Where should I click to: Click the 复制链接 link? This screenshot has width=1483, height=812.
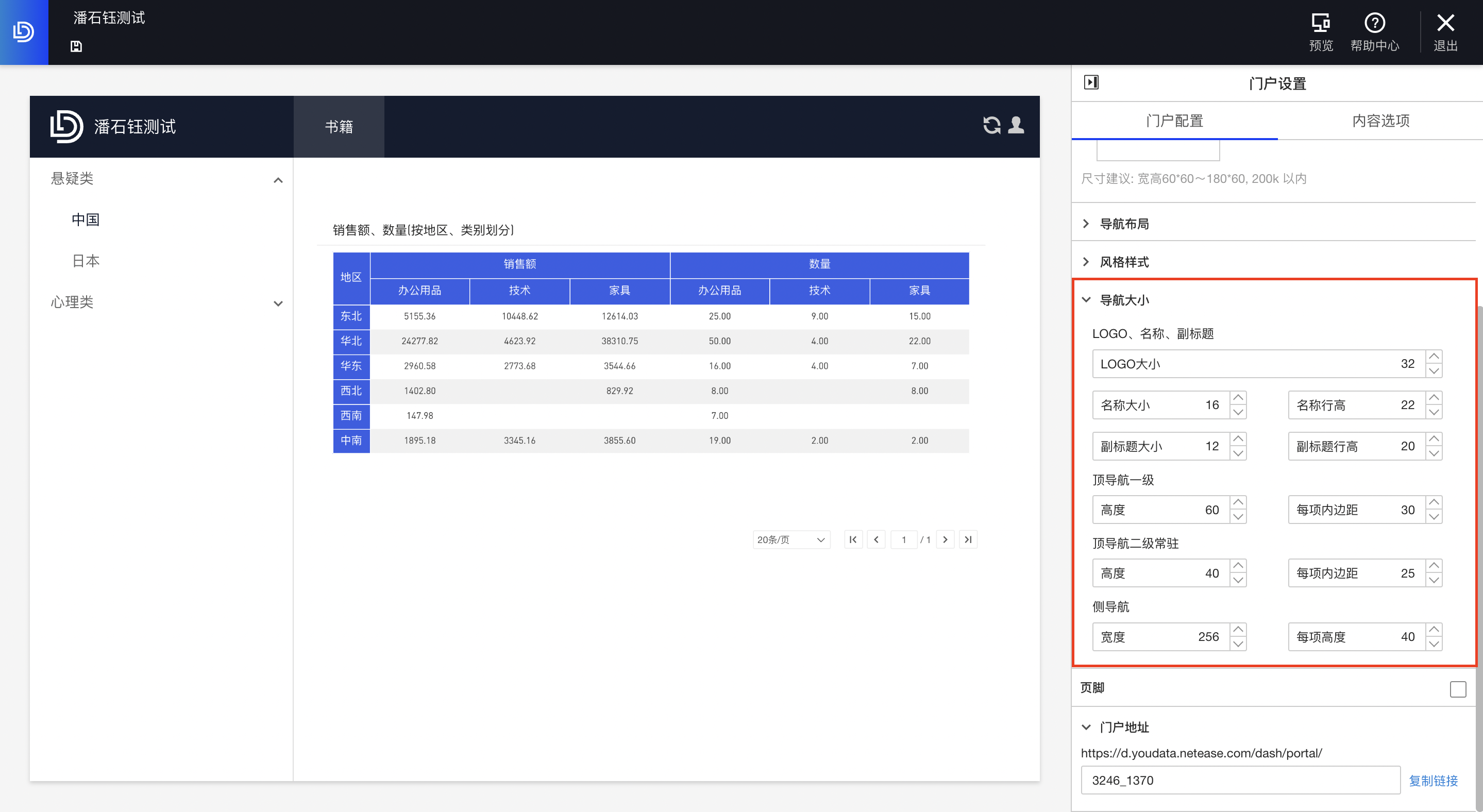tap(1433, 781)
